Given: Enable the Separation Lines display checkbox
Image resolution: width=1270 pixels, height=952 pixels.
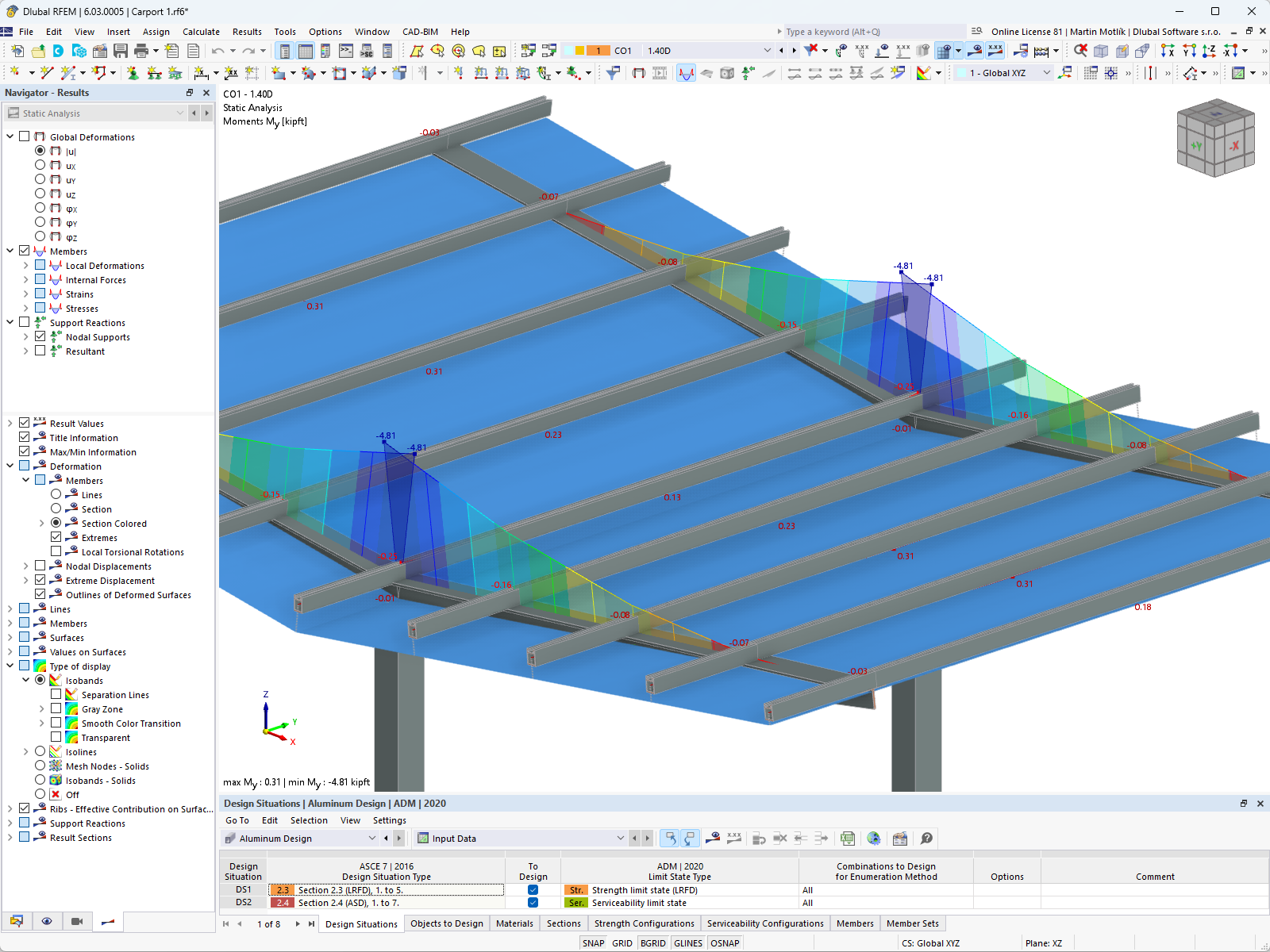Looking at the screenshot, I should click(x=56, y=693).
